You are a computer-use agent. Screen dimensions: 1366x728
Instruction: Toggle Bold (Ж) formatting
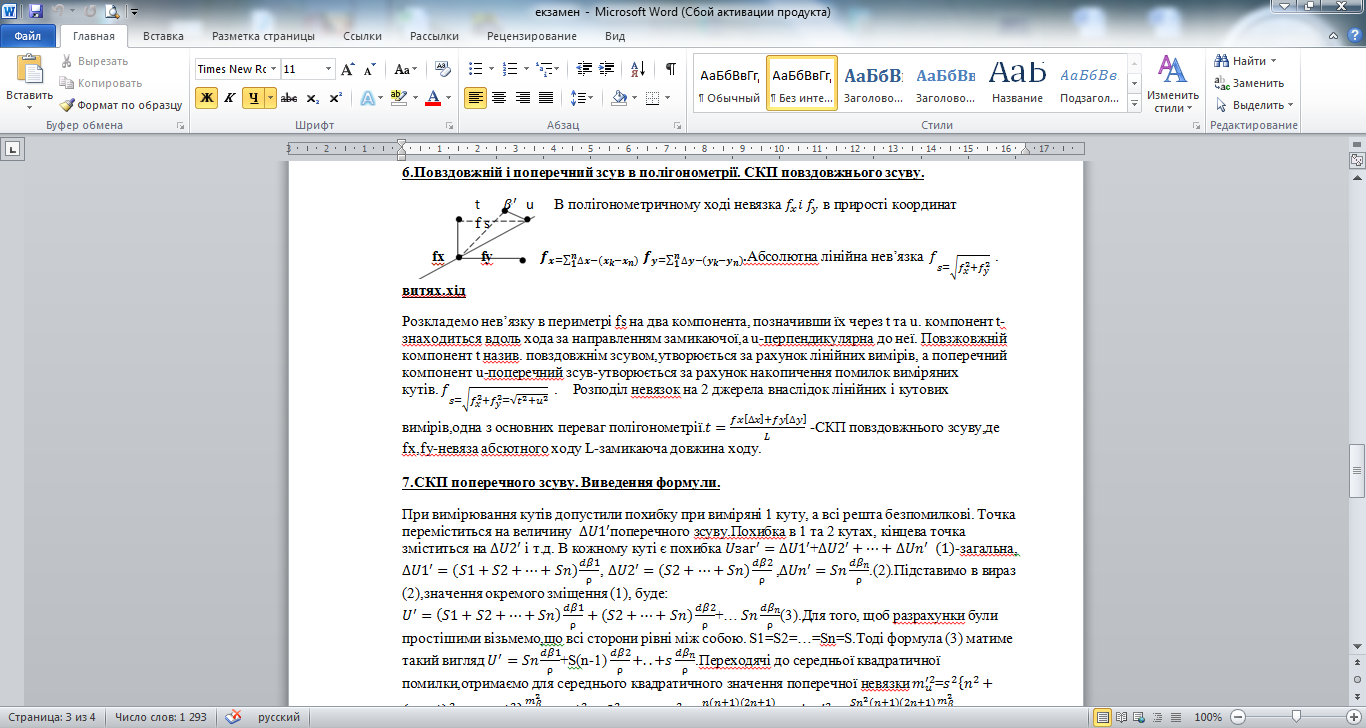[206, 98]
